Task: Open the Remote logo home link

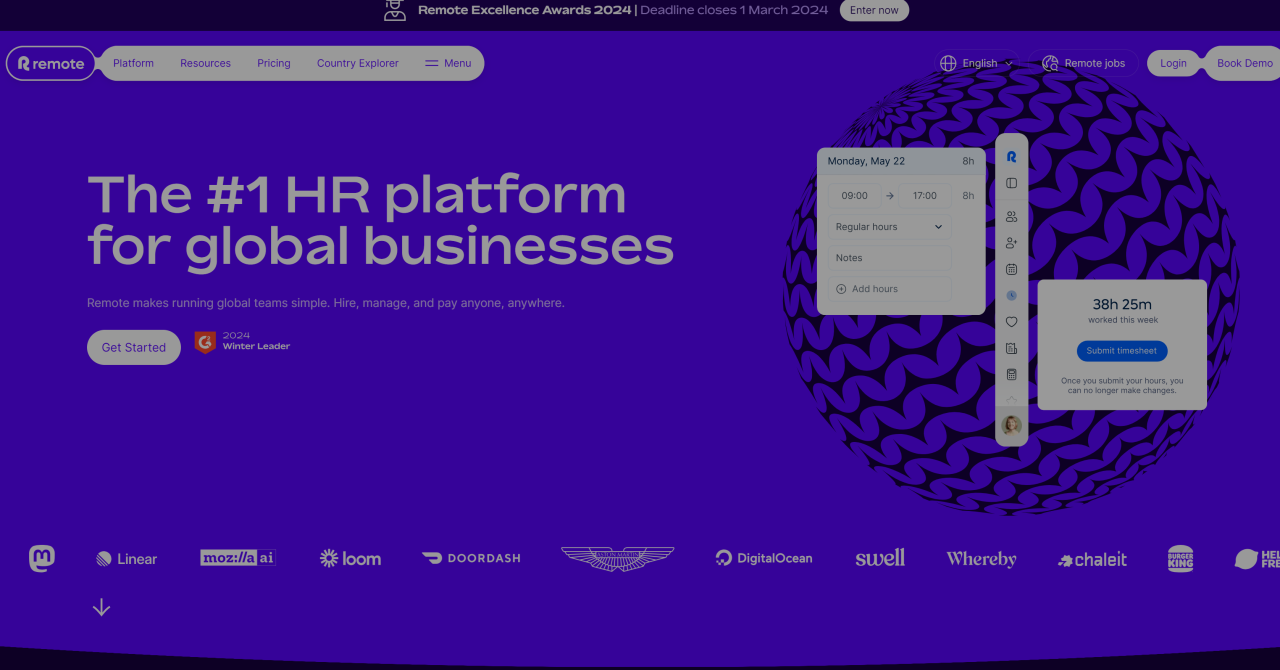Action: [x=51, y=63]
